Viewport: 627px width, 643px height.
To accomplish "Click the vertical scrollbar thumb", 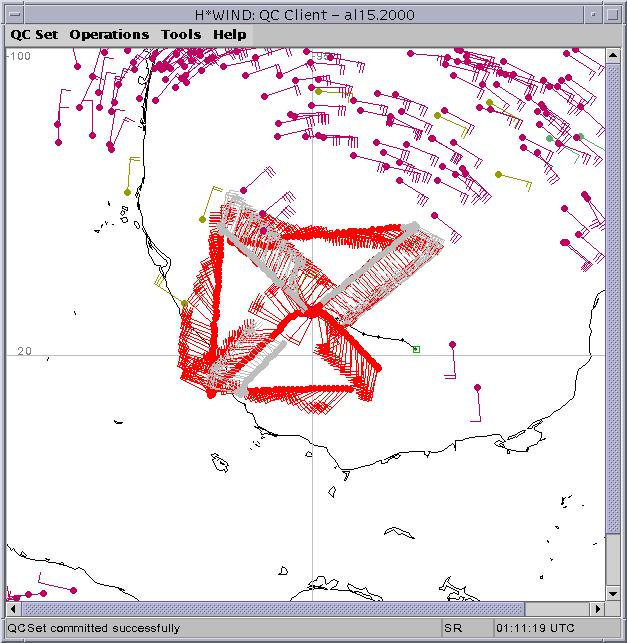I will 612,300.
